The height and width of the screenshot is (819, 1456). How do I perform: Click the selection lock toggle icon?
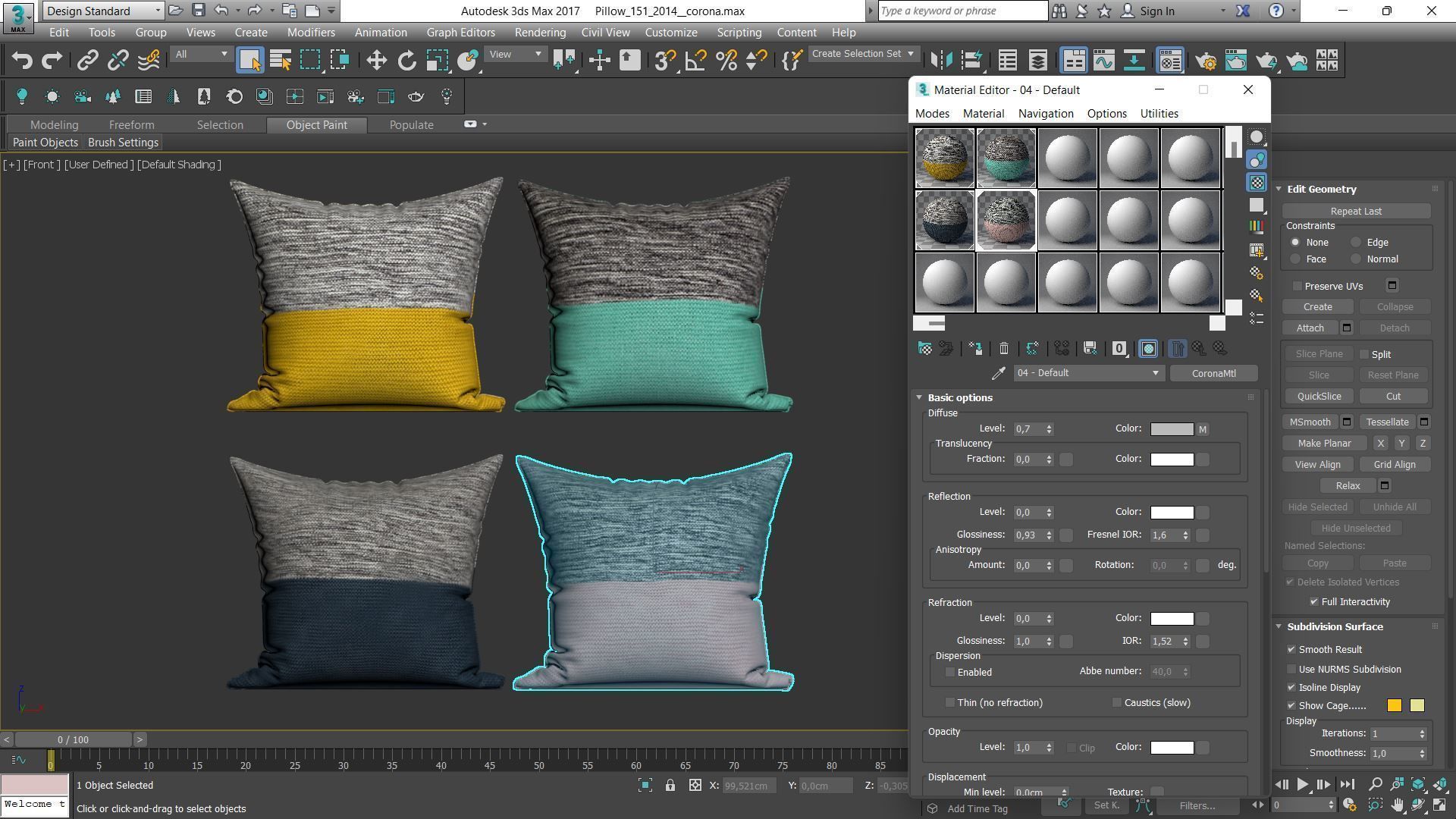[670, 786]
